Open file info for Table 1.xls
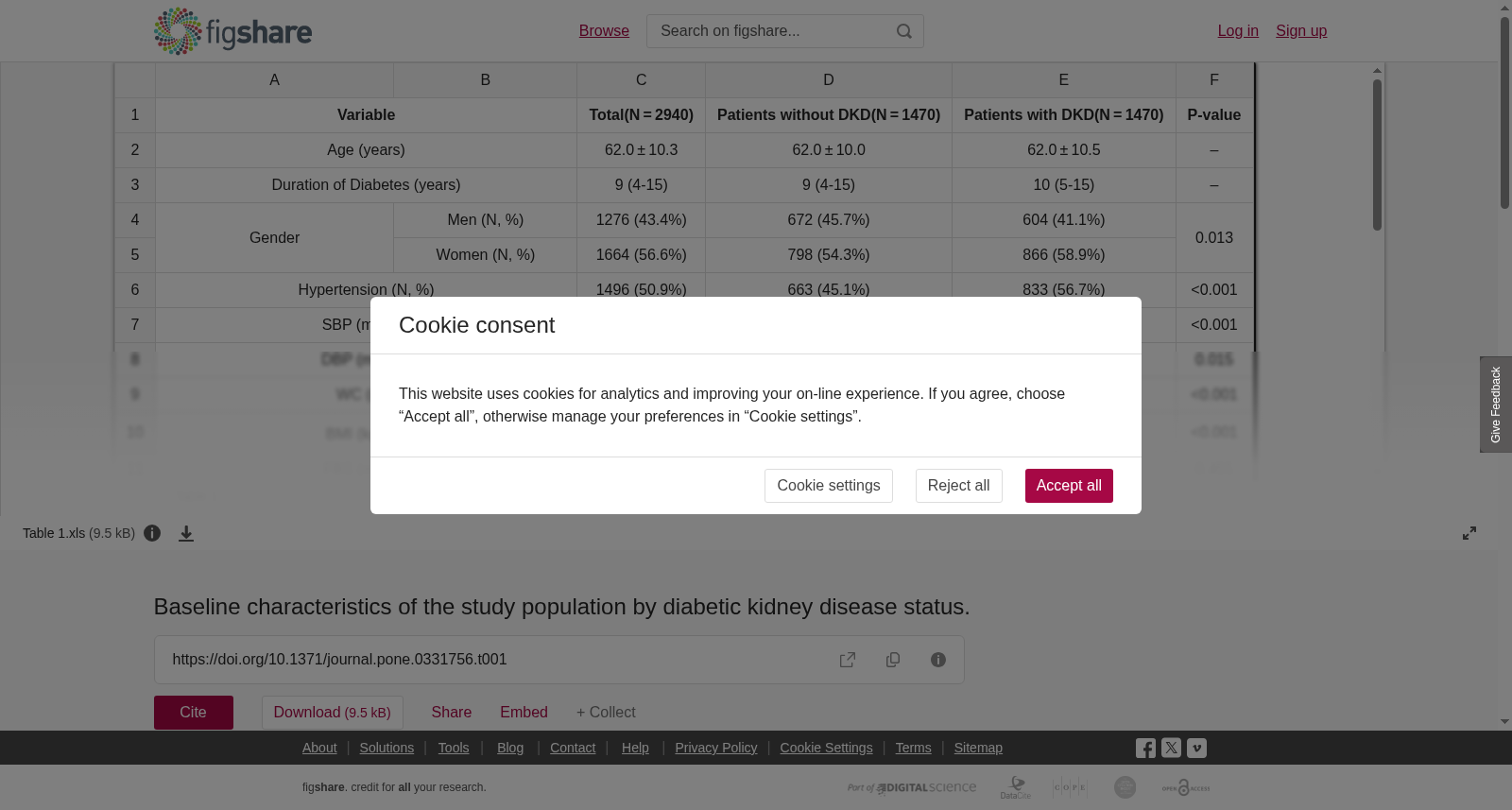1512x810 pixels. [152, 533]
